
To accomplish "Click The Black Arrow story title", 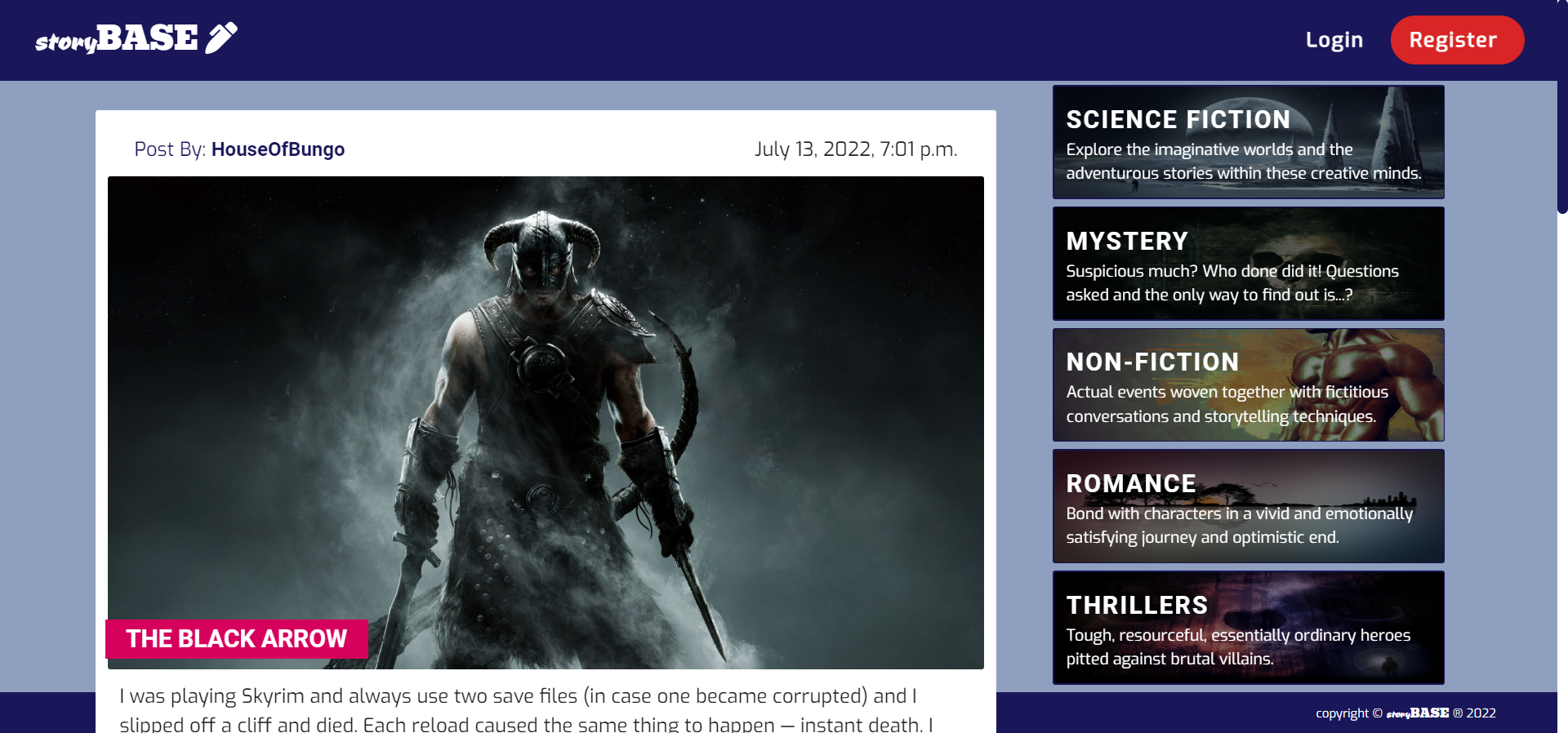I will (237, 639).
